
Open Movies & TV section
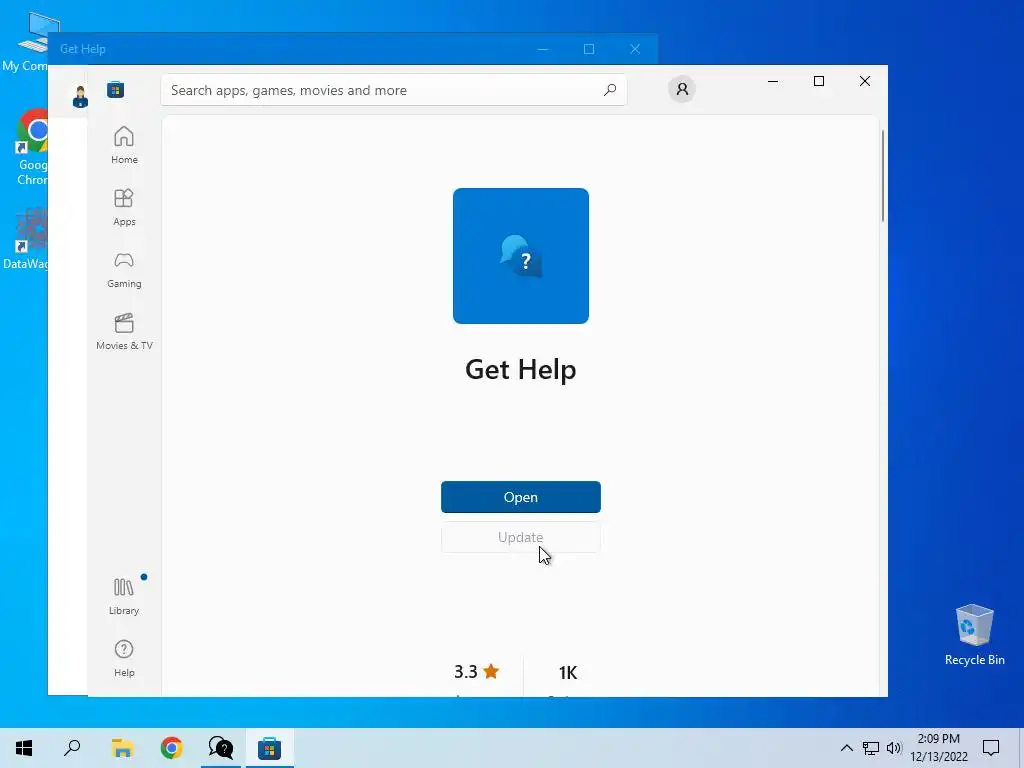[x=124, y=331]
